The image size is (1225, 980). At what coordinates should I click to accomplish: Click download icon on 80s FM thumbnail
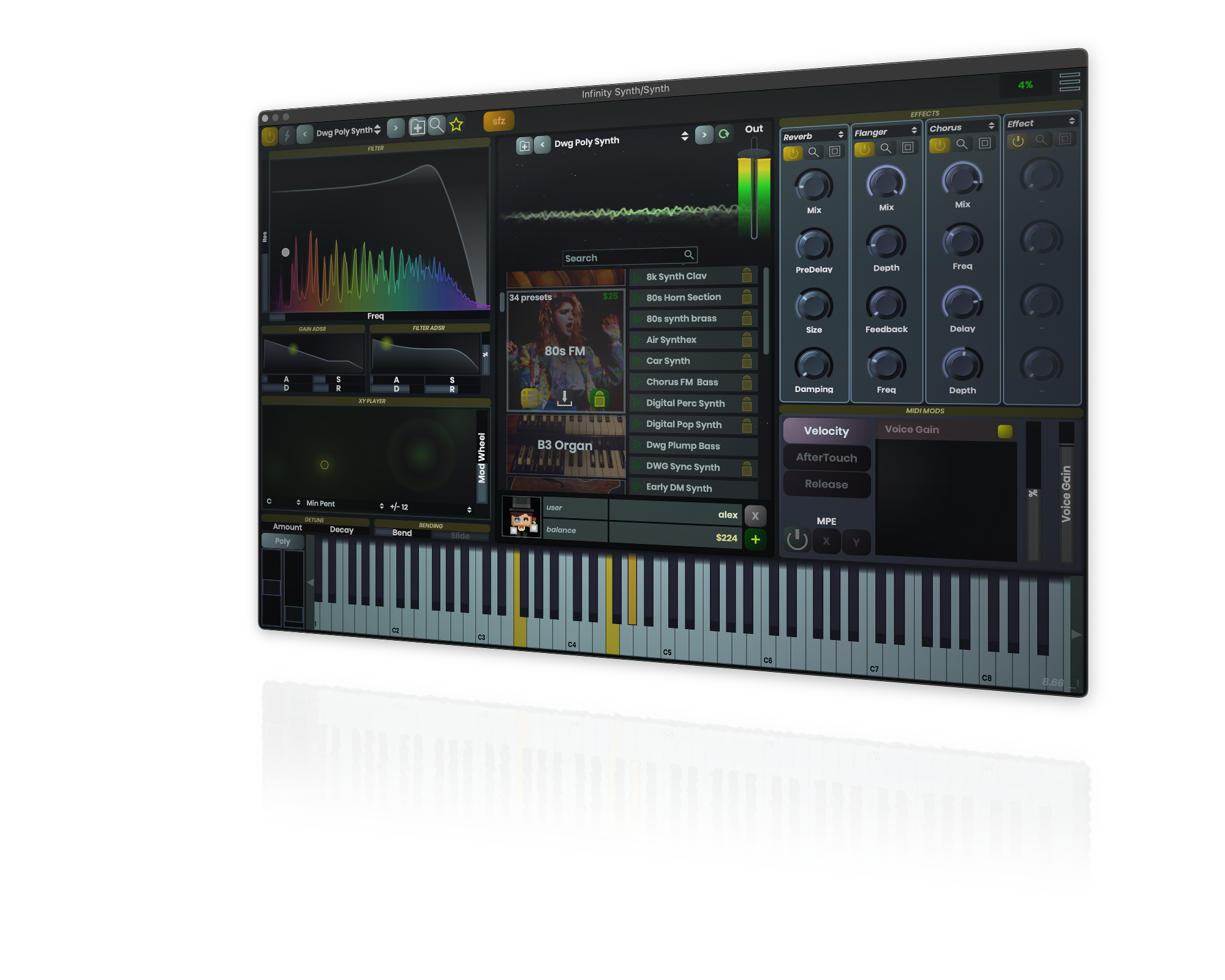565,398
